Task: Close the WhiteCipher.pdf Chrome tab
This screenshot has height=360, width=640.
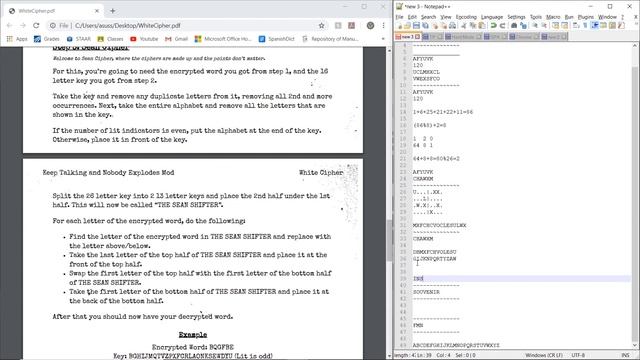Action: pos(97,11)
